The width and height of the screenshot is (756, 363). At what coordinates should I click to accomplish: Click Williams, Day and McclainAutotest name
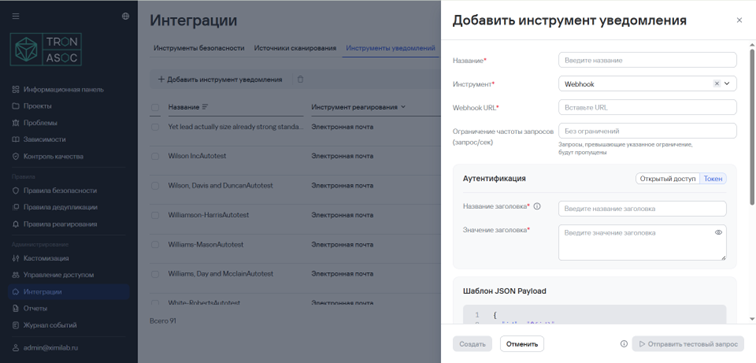coord(221,274)
